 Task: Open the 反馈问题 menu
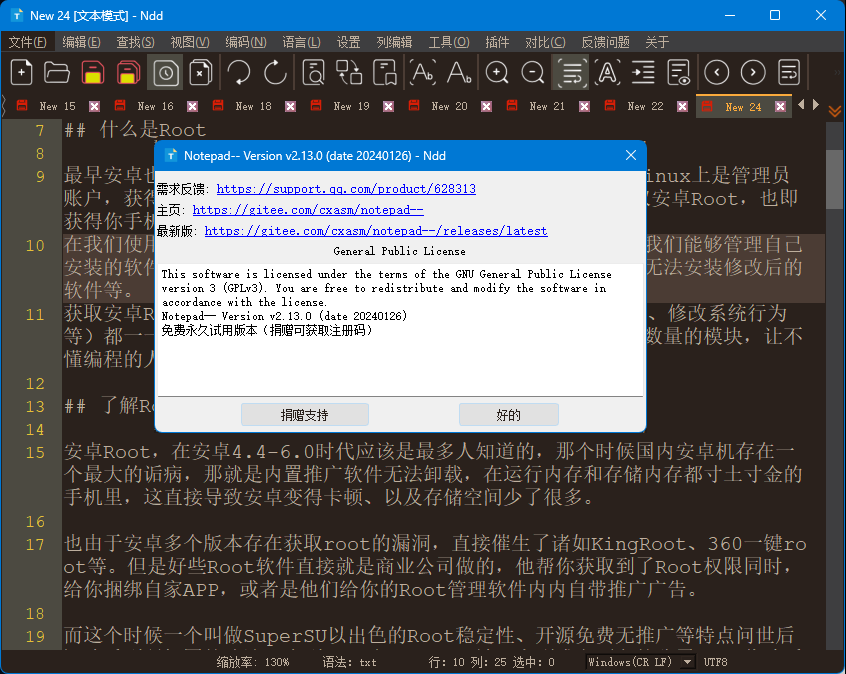click(x=605, y=42)
